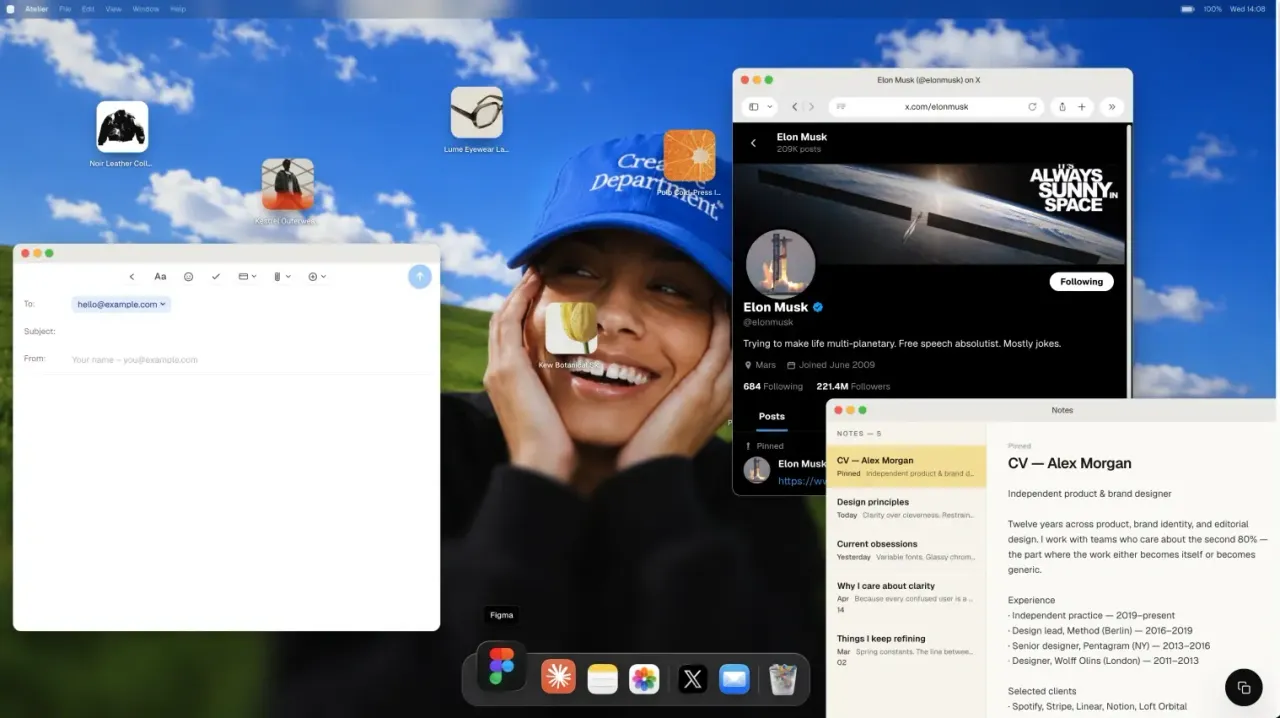Open the Atelier menu

click(x=36, y=9)
